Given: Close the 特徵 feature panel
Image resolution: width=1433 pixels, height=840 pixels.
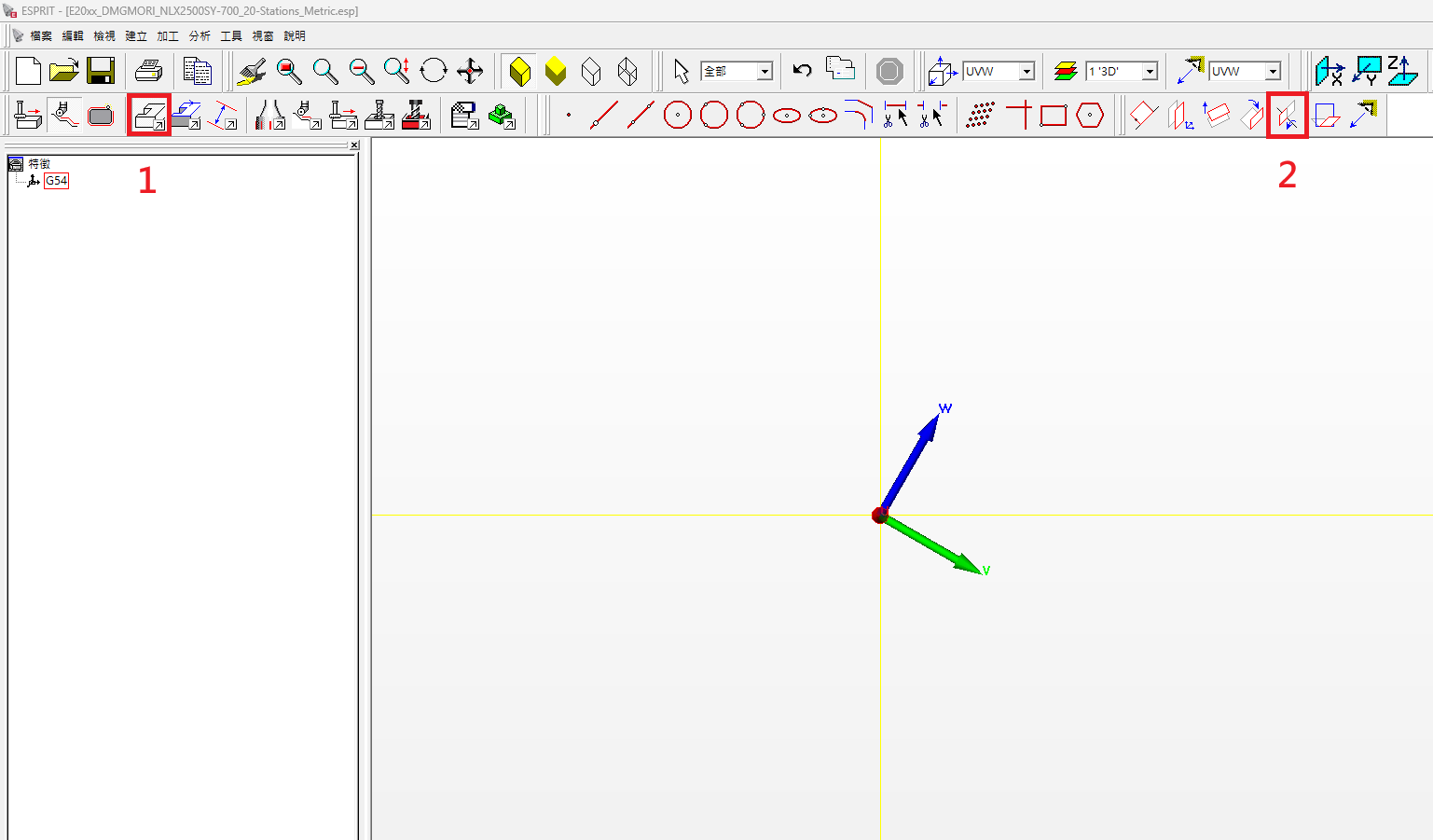Looking at the screenshot, I should point(354,145).
